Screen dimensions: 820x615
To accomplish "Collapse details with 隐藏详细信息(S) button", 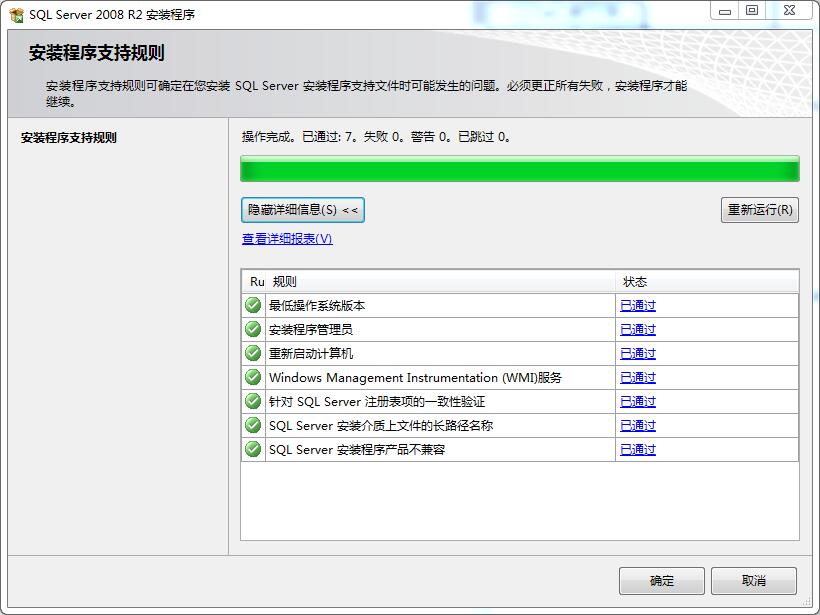I will pyautogui.click(x=303, y=210).
